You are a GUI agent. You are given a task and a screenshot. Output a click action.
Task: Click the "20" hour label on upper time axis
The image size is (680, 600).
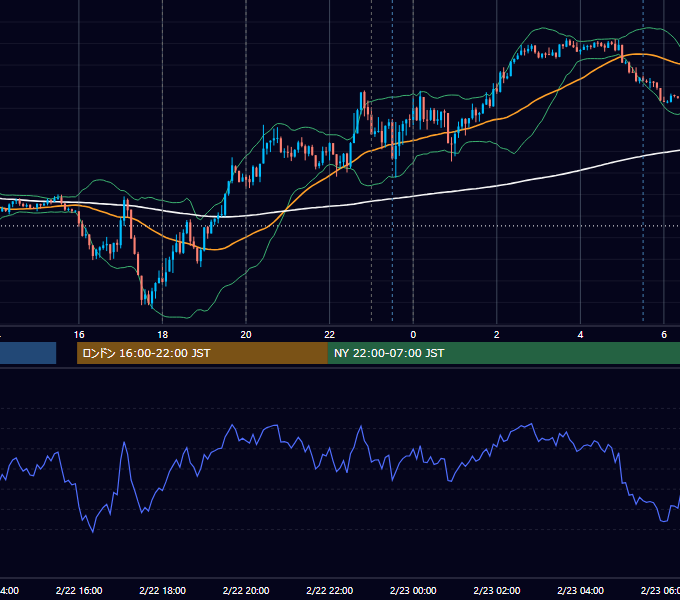point(246,335)
